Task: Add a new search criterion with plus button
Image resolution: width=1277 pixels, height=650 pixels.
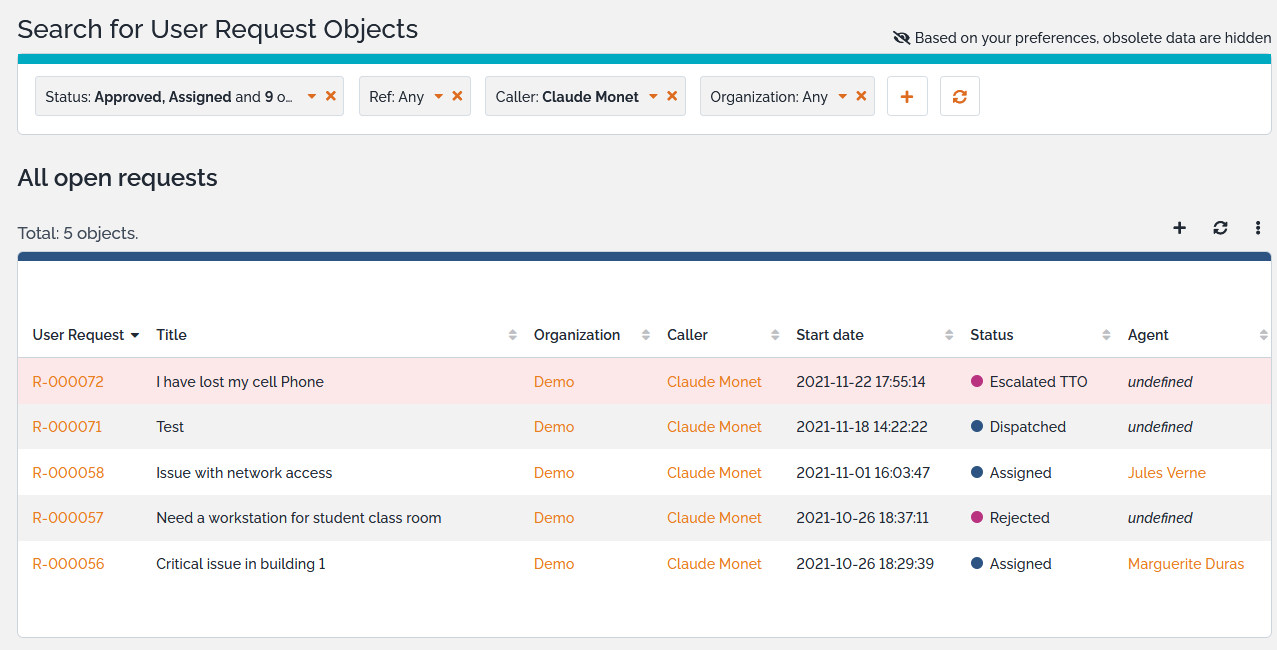Action: [x=907, y=97]
